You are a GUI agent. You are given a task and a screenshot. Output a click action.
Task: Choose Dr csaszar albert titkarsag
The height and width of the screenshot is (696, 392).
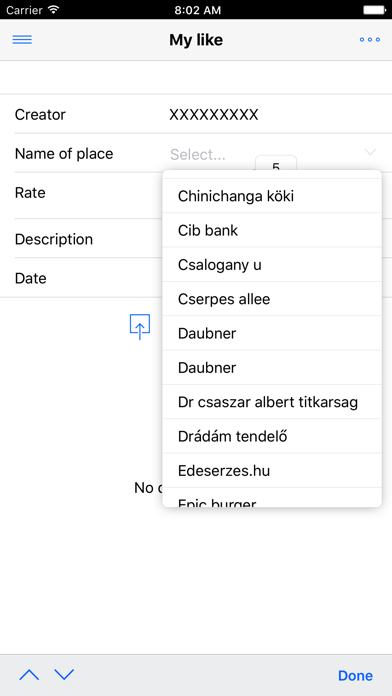(272, 402)
